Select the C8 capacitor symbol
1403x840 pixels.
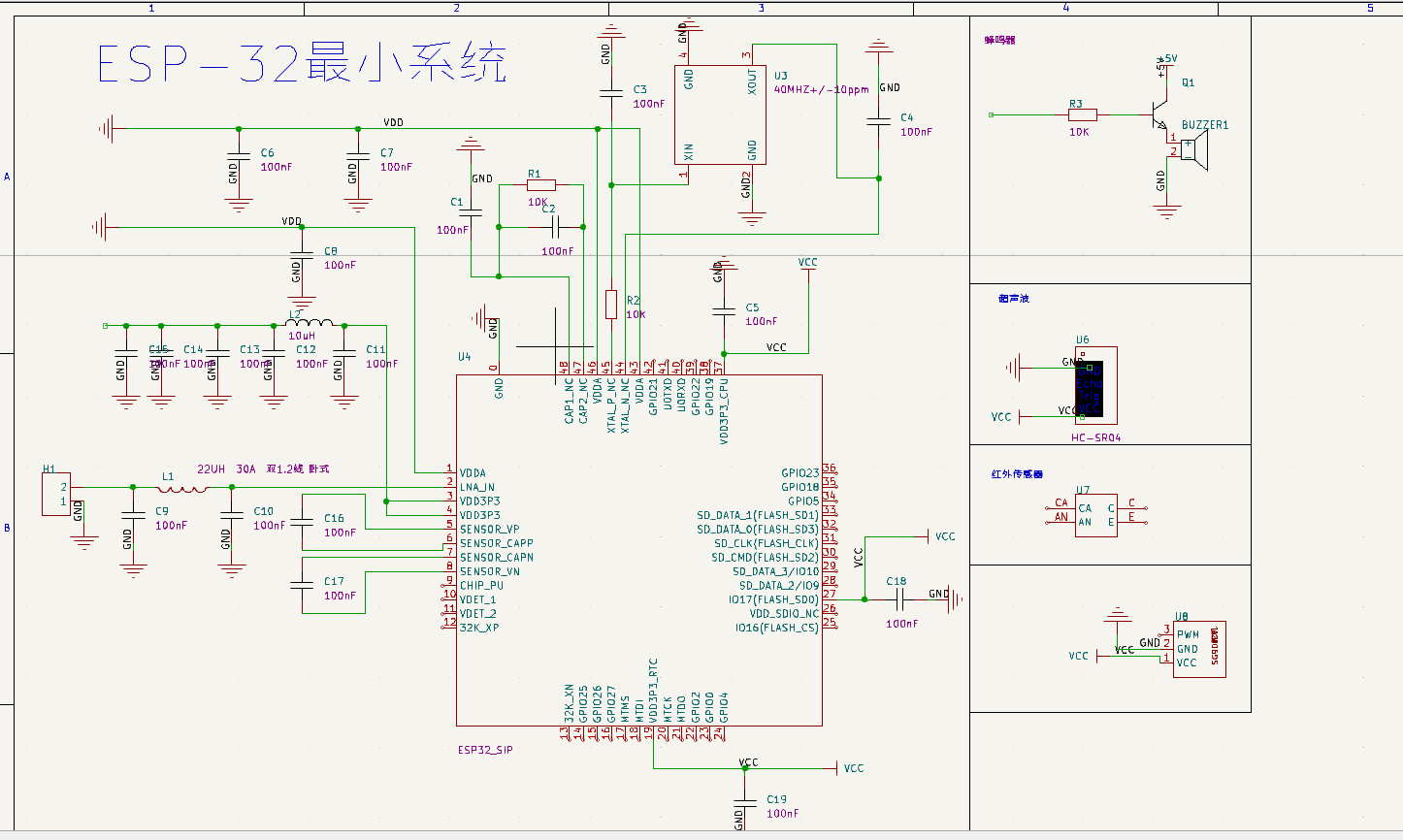302,254
